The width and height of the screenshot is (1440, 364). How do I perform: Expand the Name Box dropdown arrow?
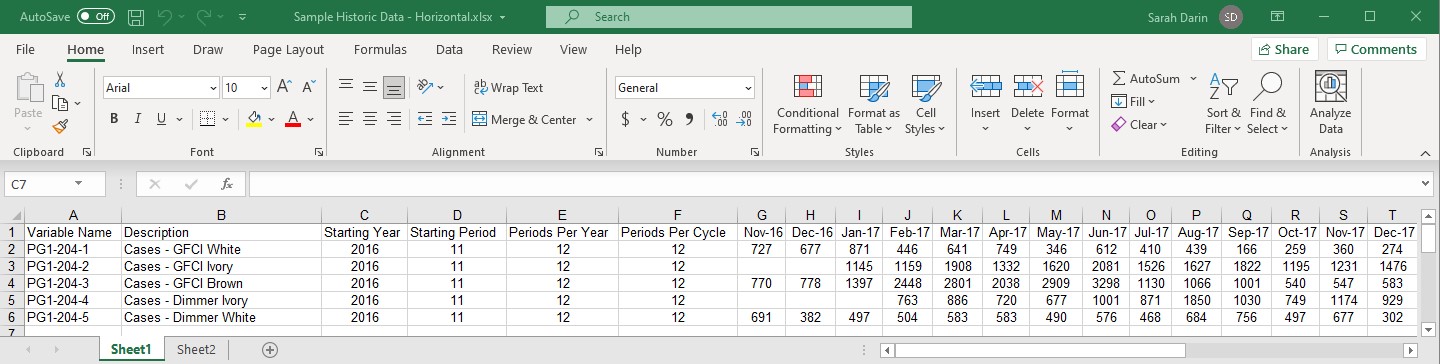[78, 184]
